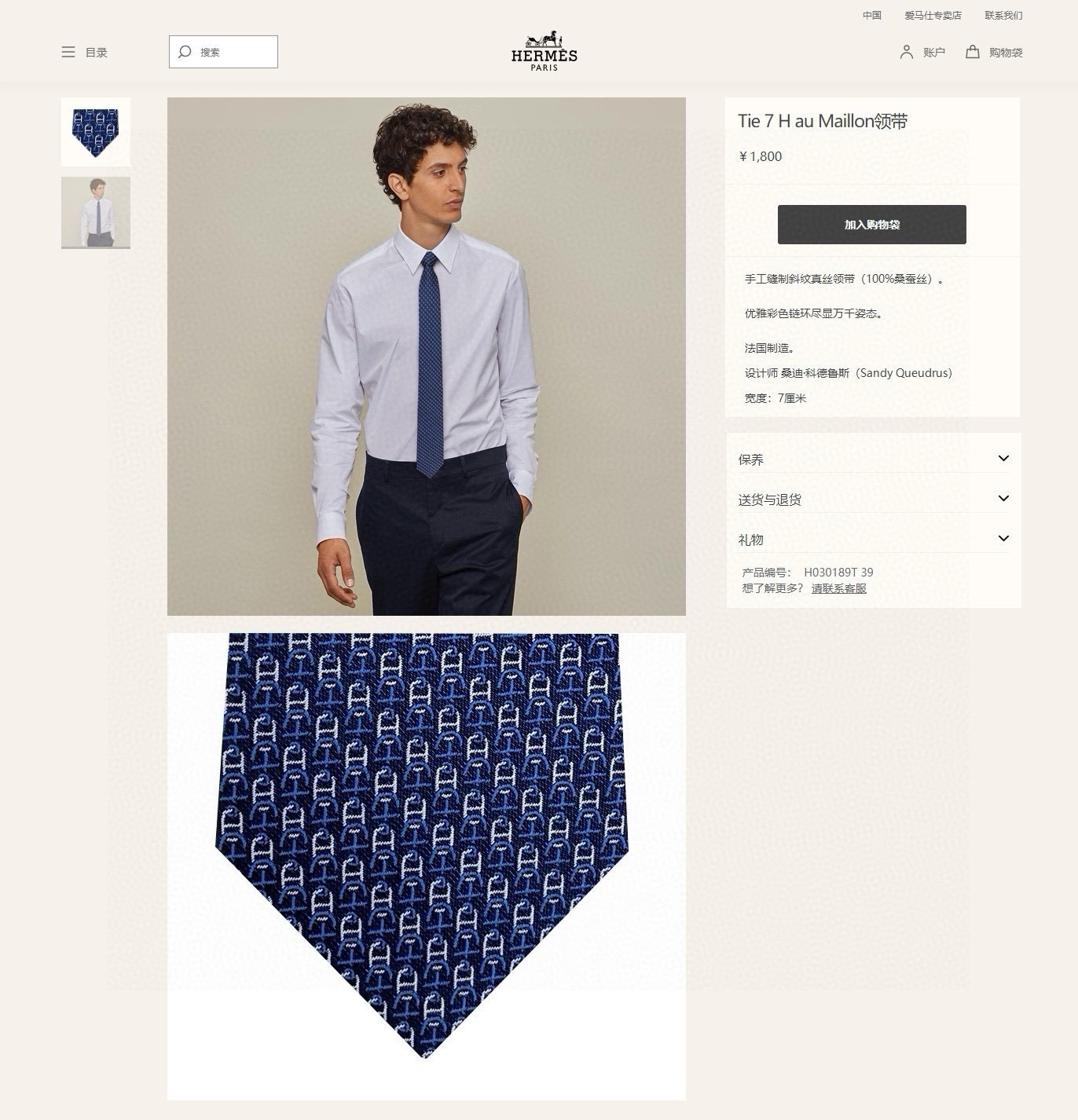Open the shopping bag icon
The image size is (1078, 1120).
tap(972, 51)
